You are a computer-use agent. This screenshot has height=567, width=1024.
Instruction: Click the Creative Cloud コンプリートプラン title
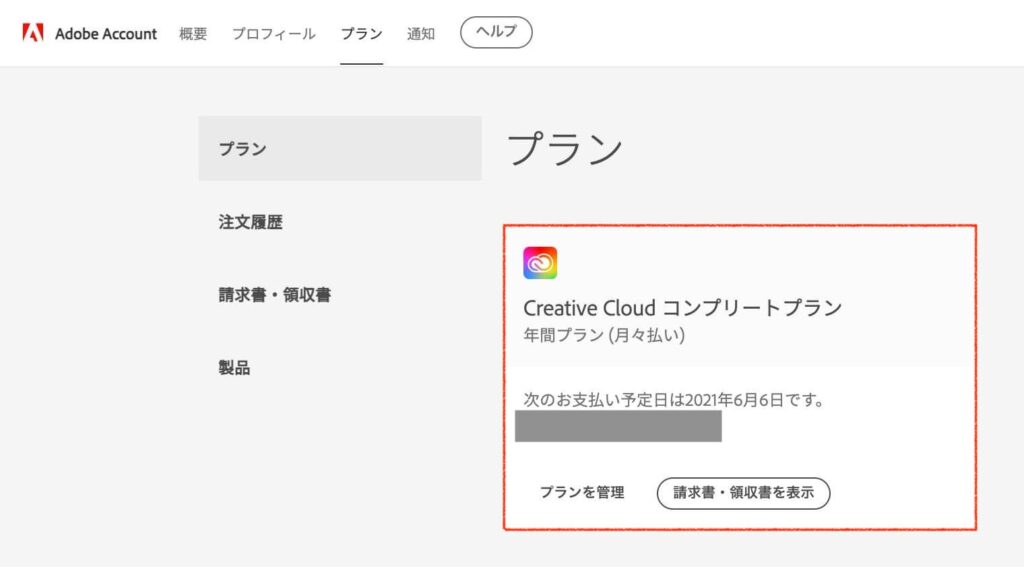point(683,308)
